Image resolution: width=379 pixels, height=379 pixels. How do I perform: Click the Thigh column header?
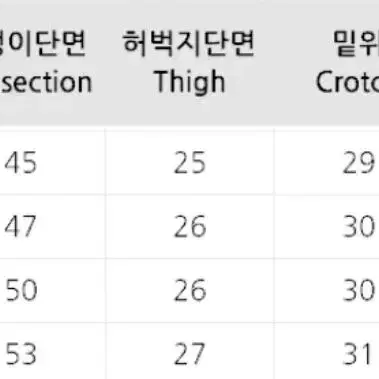(189, 62)
